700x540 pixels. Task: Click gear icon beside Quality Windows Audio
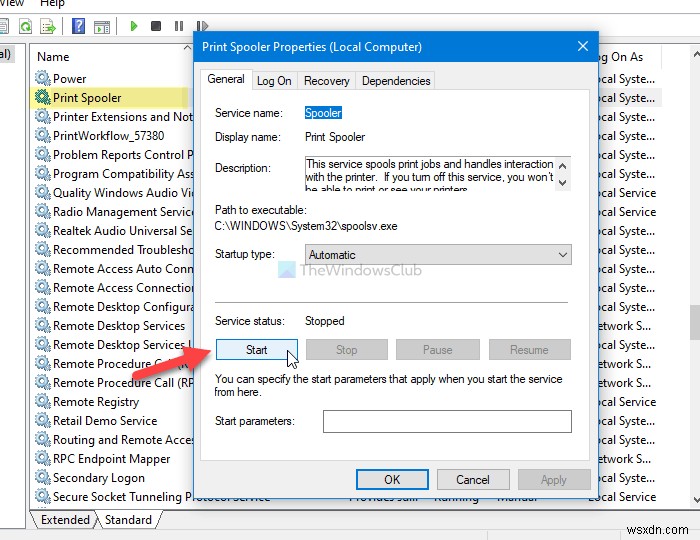point(43,192)
